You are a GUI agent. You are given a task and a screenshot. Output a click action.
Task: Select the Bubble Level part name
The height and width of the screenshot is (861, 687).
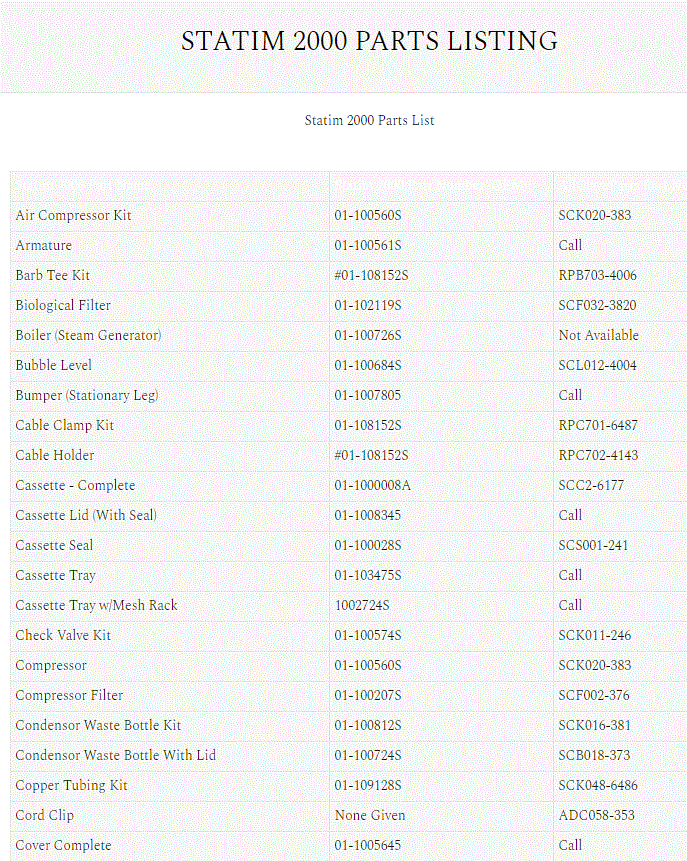[53, 365]
